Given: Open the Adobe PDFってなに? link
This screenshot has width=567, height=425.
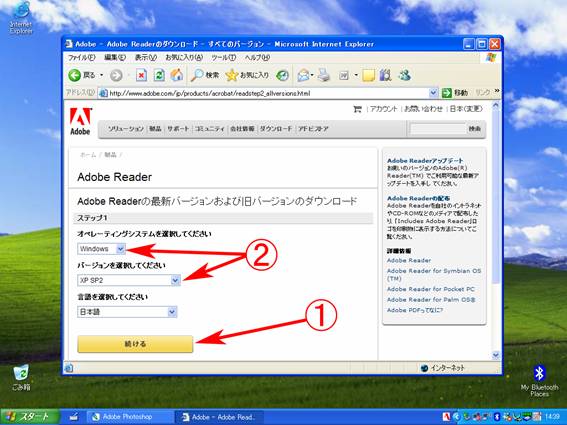Looking at the screenshot, I should pyautogui.click(x=415, y=310).
